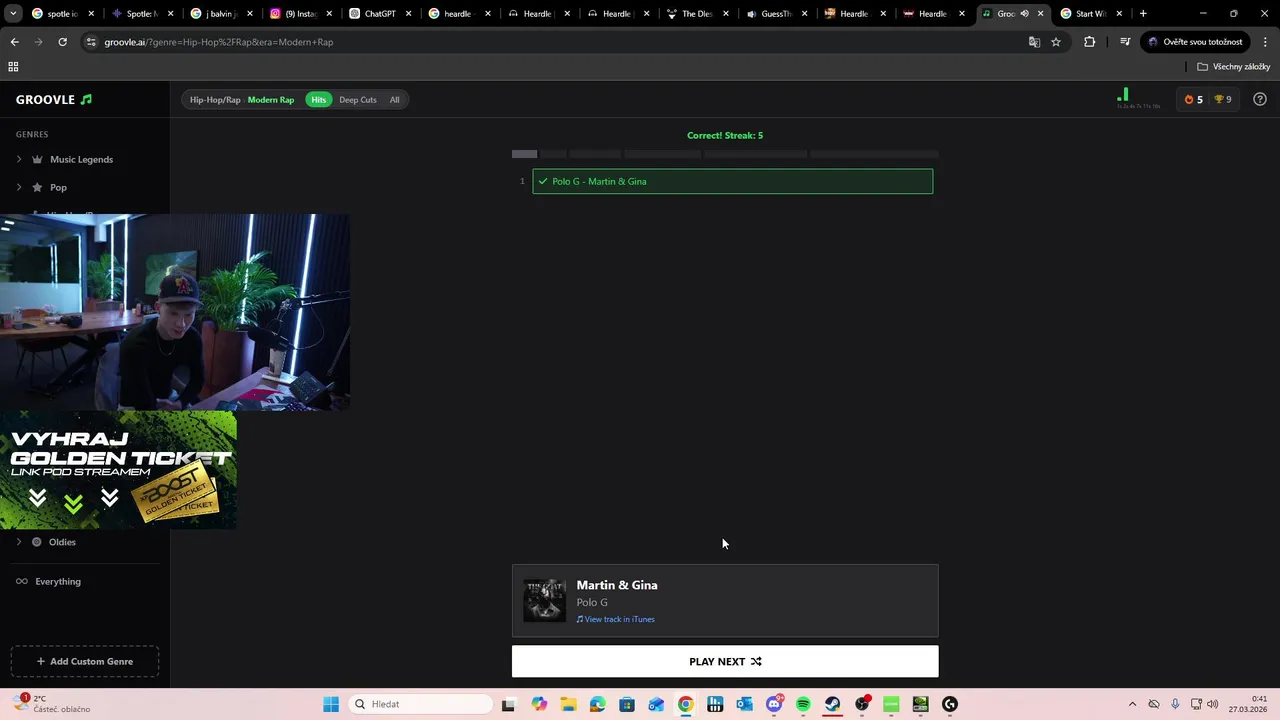Click the VYHRAJ GOLDEN TICKET banner
Image resolution: width=1280 pixels, height=720 pixels.
[x=118, y=470]
